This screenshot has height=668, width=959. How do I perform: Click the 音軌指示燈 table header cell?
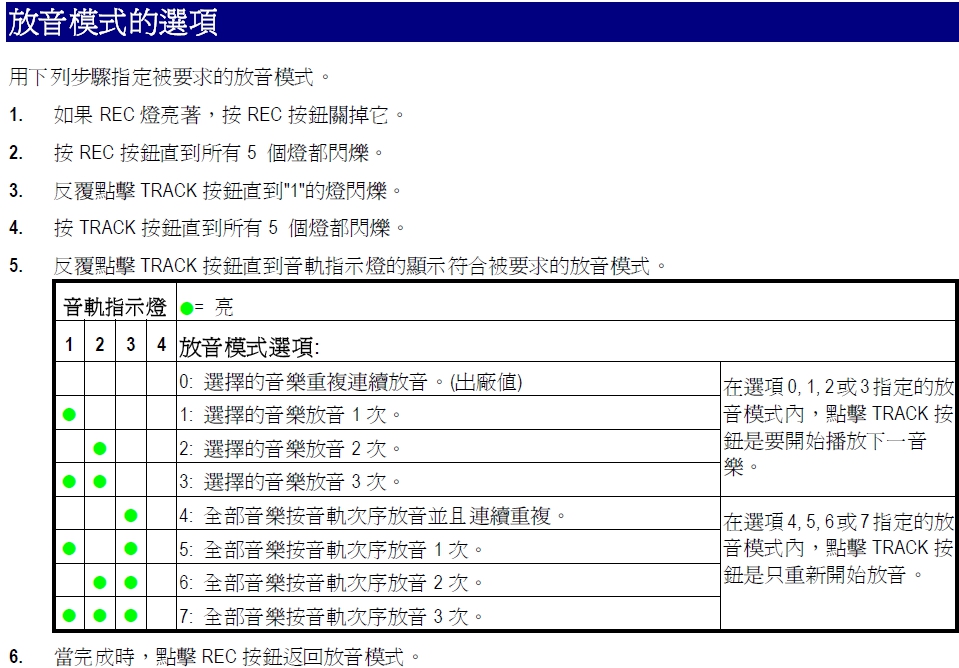[x=115, y=307]
